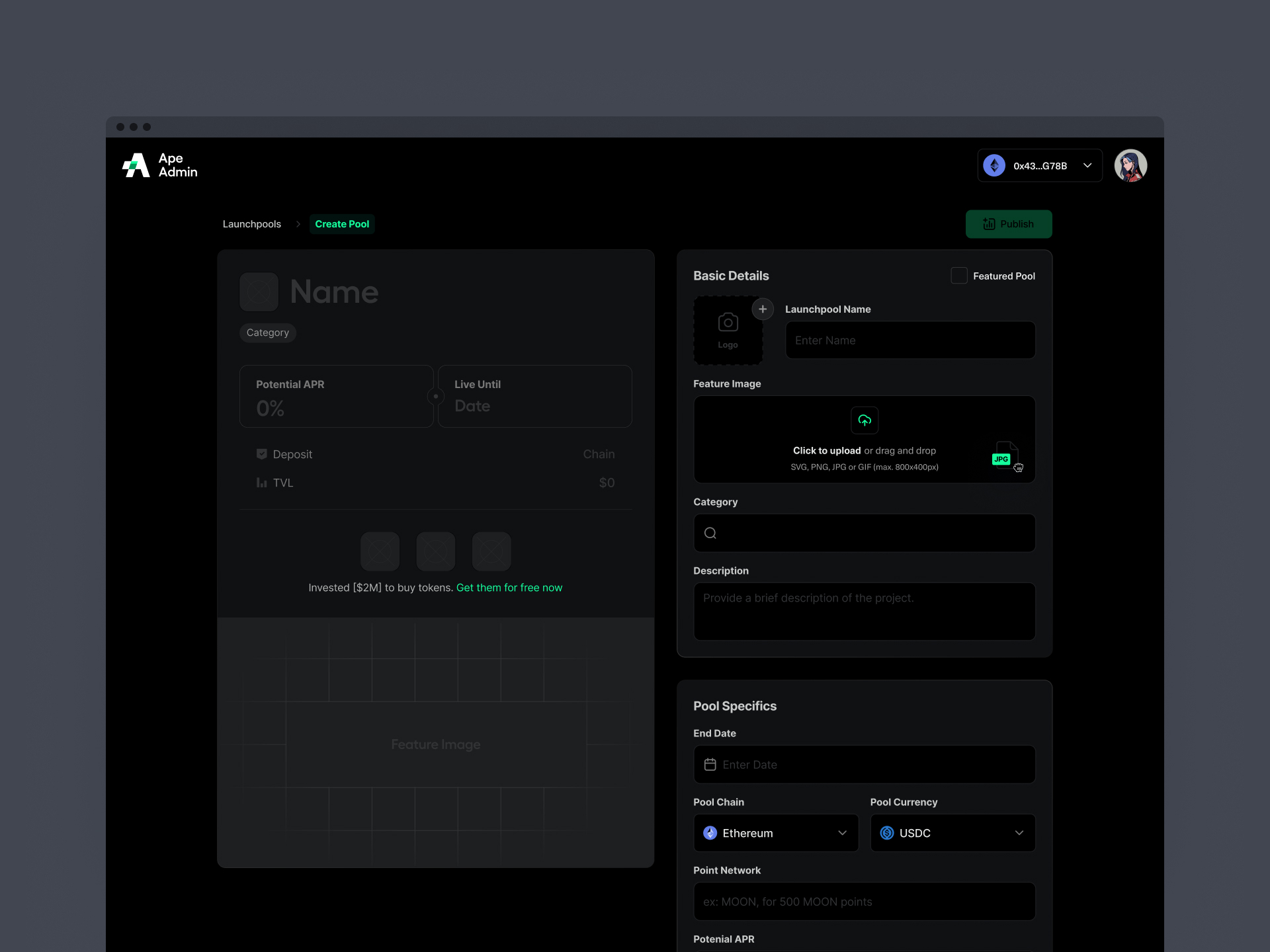1270x952 pixels.
Task: Open the Pool Chain Ethereum dropdown
Action: (x=776, y=833)
